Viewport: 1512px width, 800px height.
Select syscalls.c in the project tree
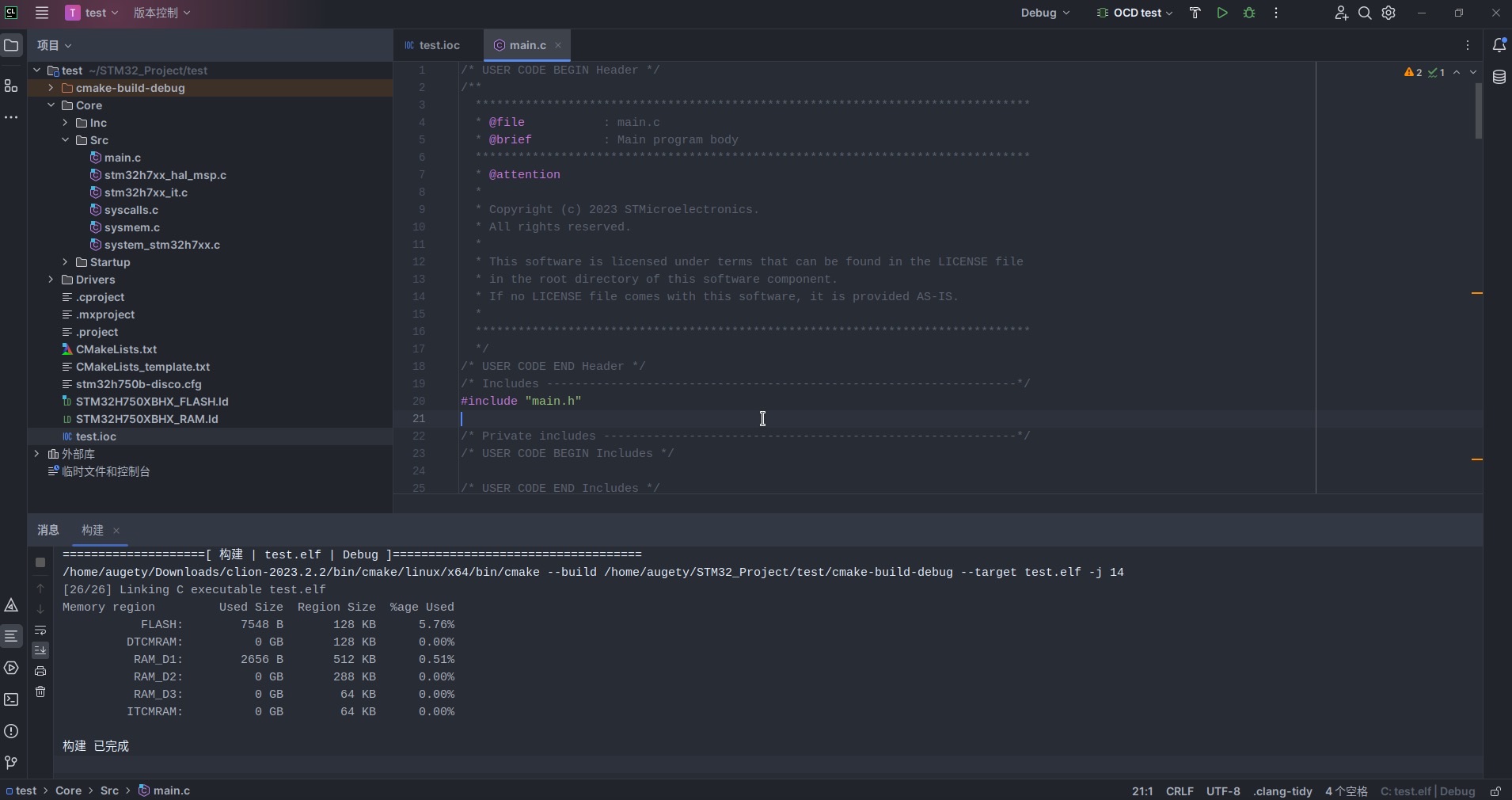click(131, 210)
